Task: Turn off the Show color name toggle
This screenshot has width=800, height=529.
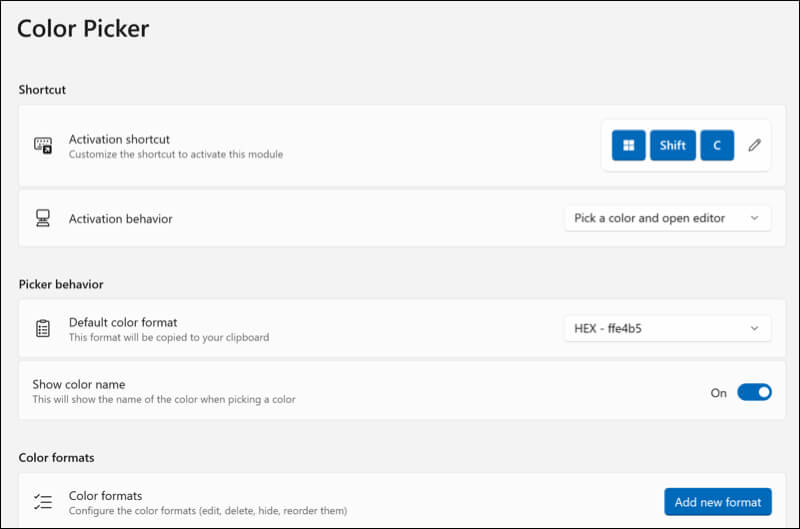Action: point(754,392)
